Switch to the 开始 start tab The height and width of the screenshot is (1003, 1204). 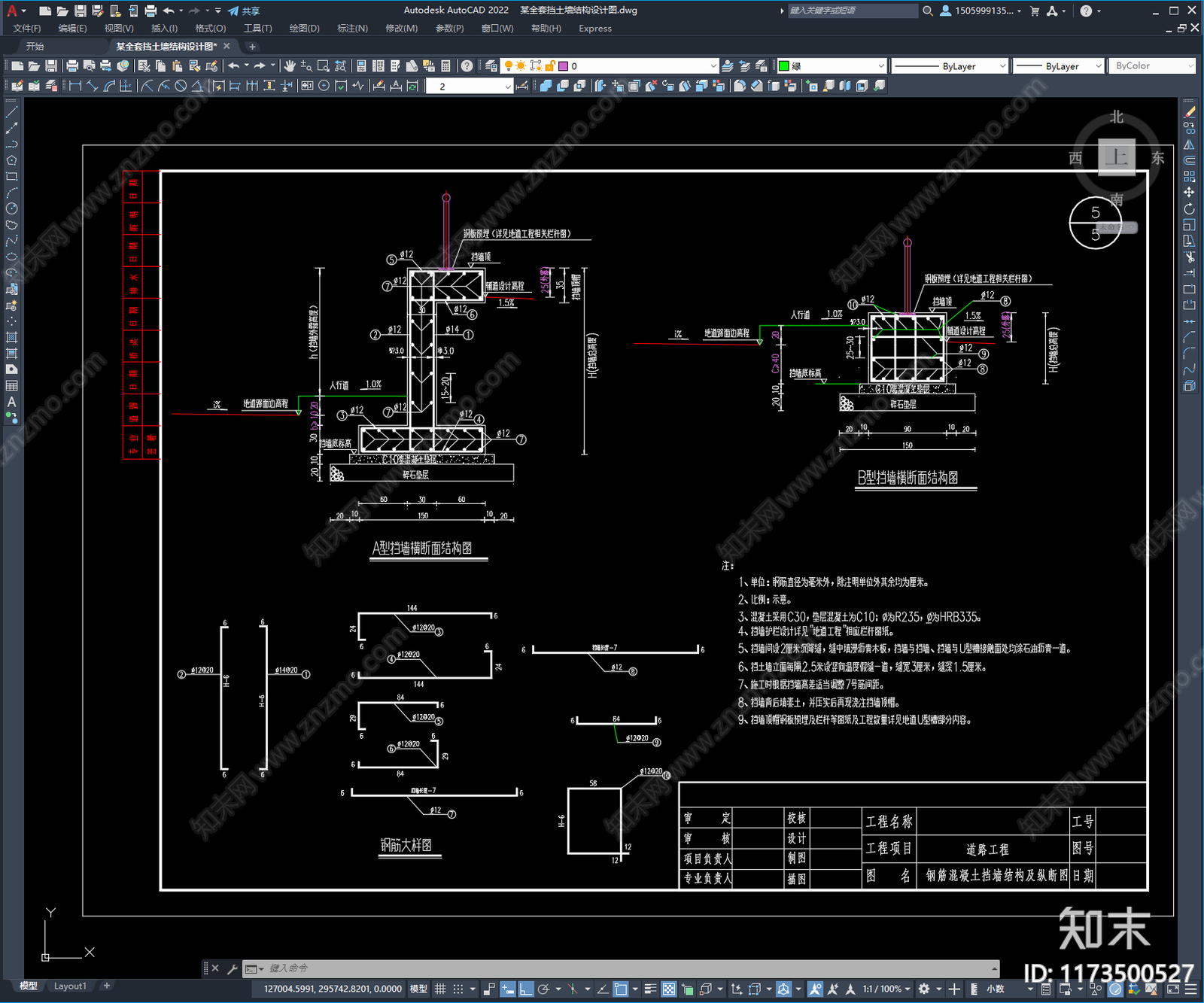[x=35, y=47]
